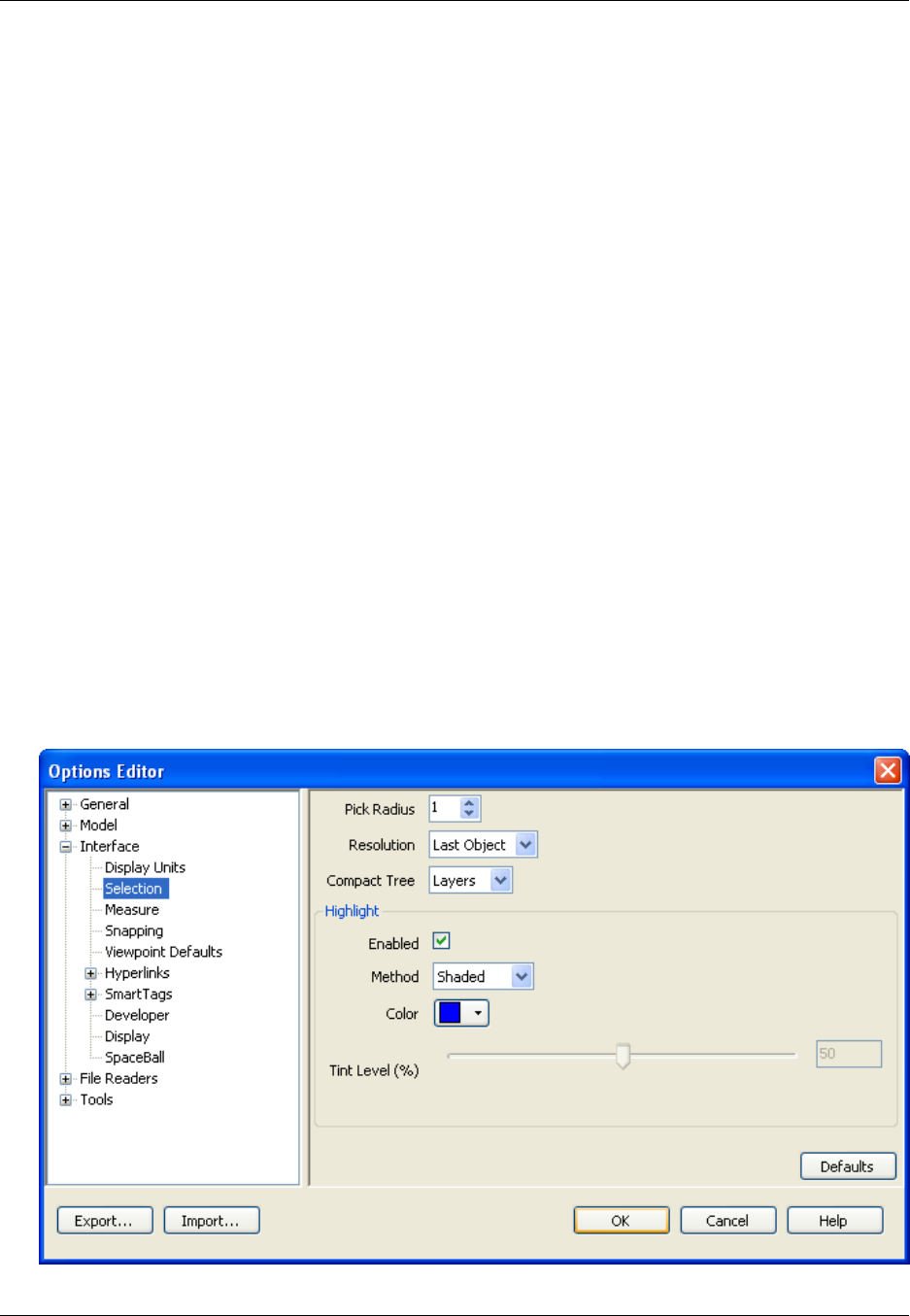Image resolution: width=910 pixels, height=1316 pixels.
Task: Close the Options Editor dialog
Action: coord(888,771)
